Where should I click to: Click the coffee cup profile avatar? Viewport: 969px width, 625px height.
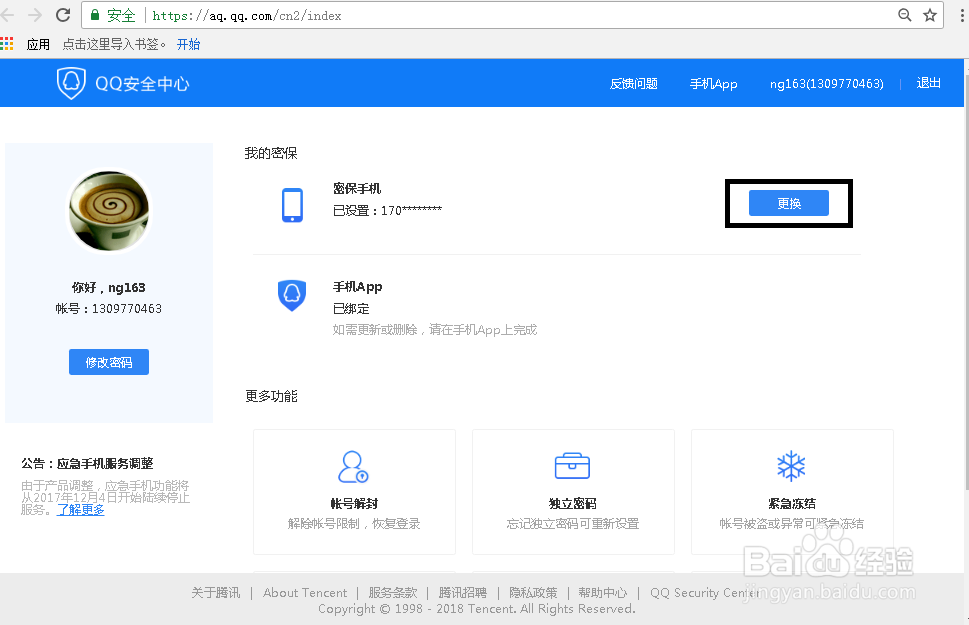point(109,211)
